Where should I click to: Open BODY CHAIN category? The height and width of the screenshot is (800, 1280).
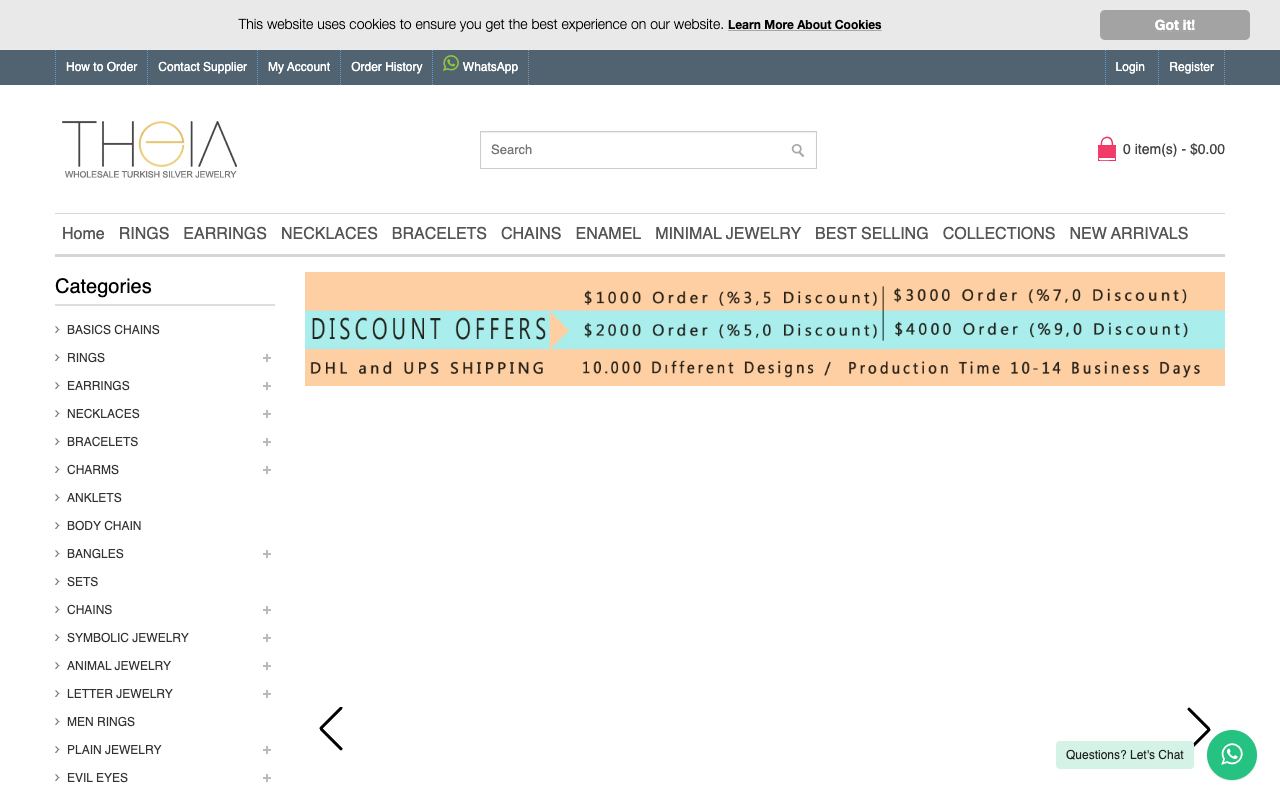point(104,526)
